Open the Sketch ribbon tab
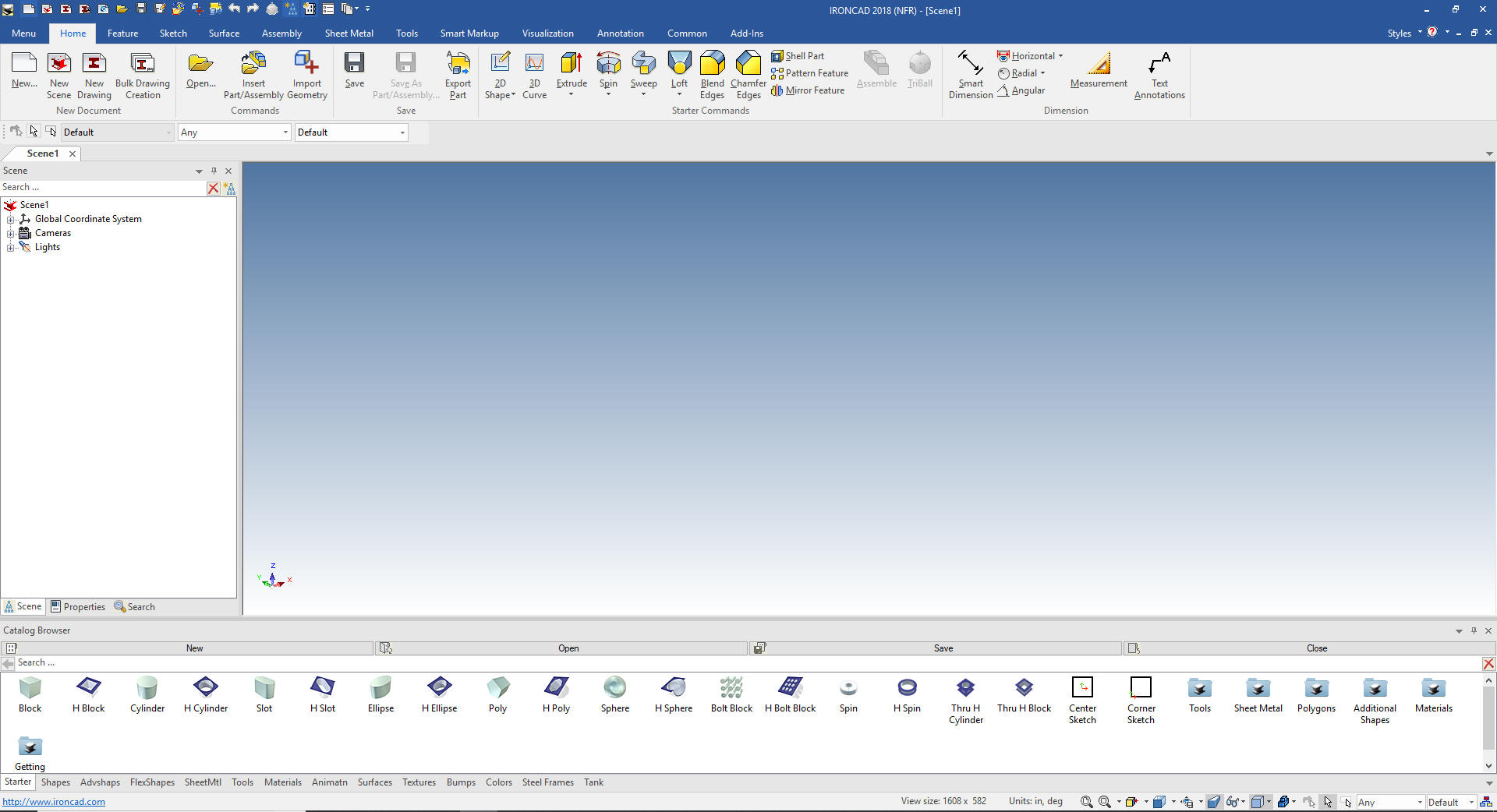The width and height of the screenshot is (1497, 812). [173, 34]
